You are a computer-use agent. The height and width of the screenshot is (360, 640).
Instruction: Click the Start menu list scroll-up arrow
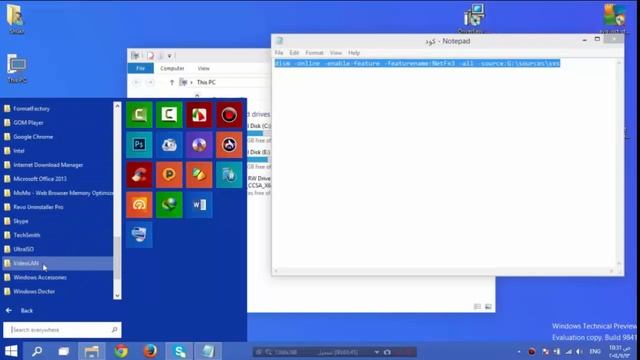[118, 106]
